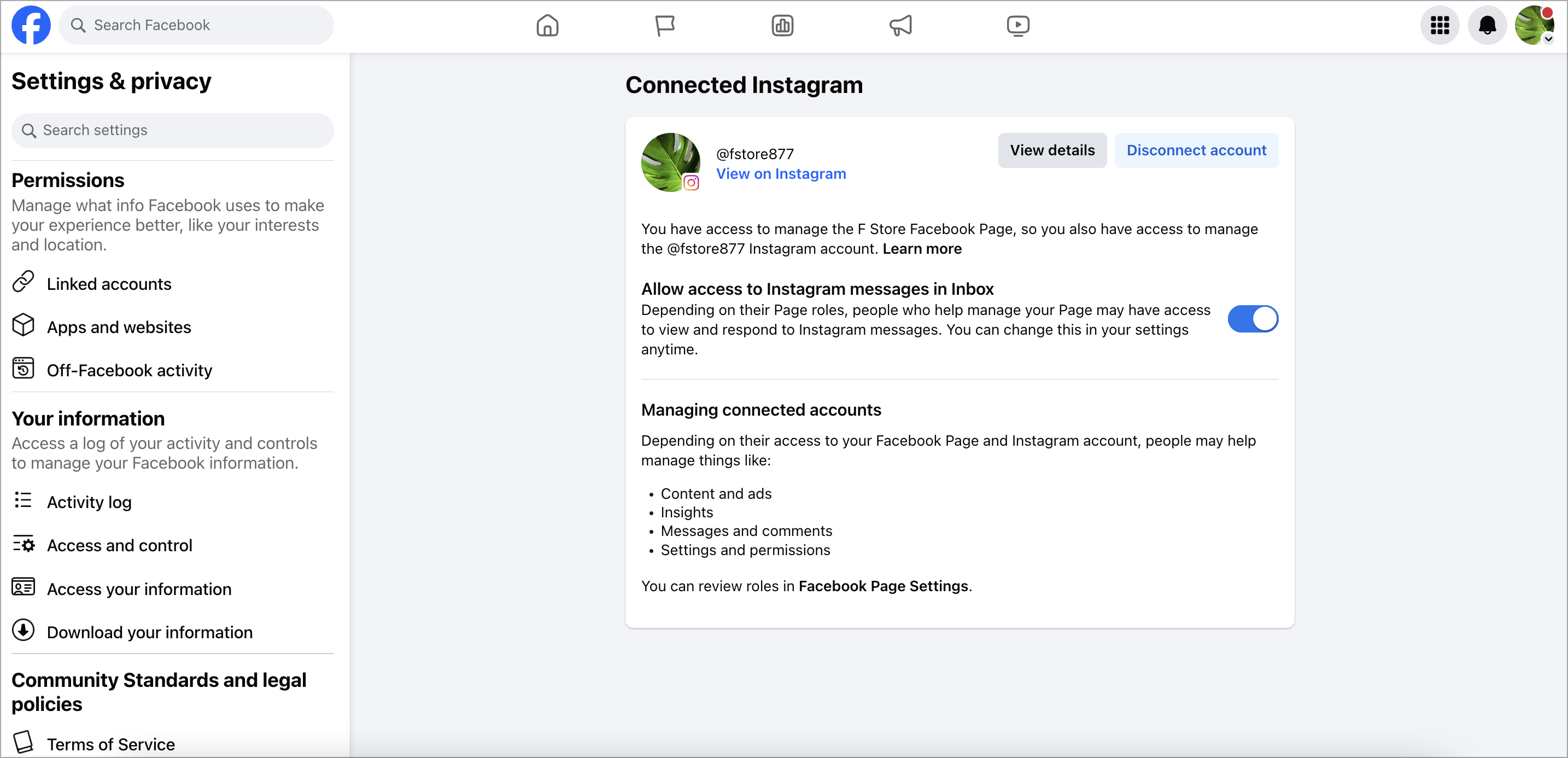
Task: Open the Insights chart icon in top bar
Action: [x=782, y=26]
